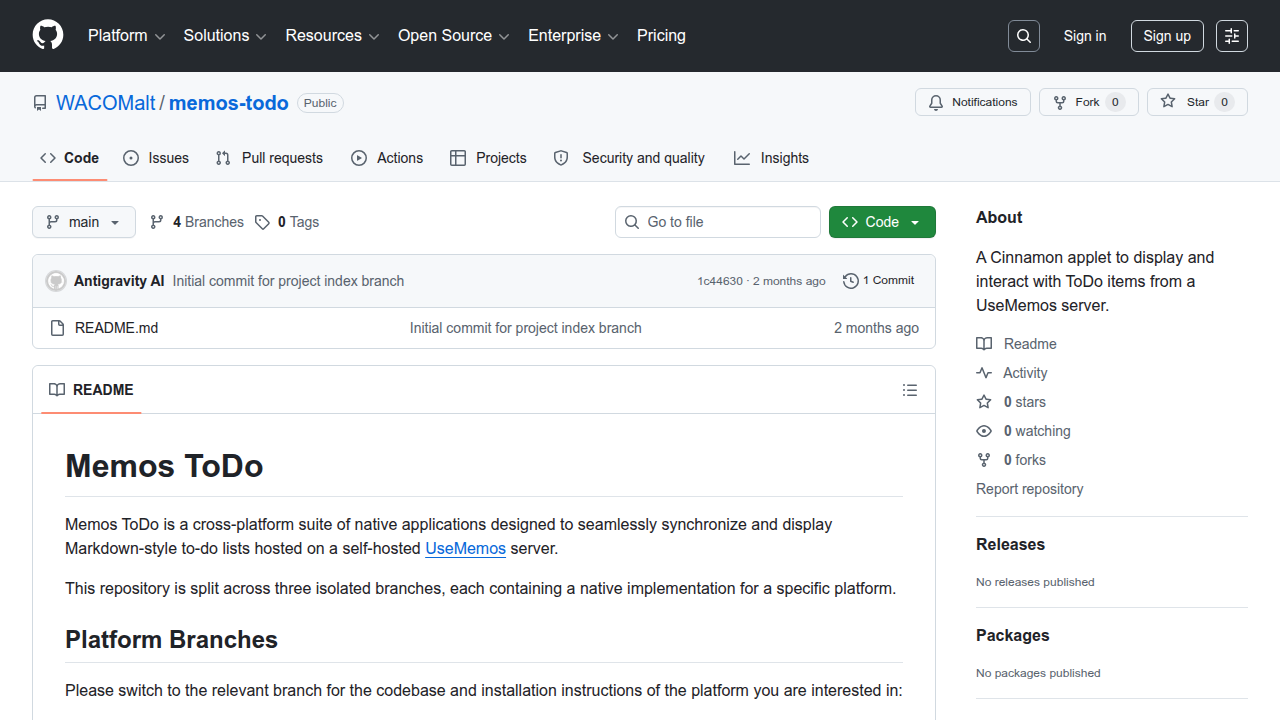View the 0 watching link
This screenshot has height=720, width=1280.
click(x=1037, y=431)
